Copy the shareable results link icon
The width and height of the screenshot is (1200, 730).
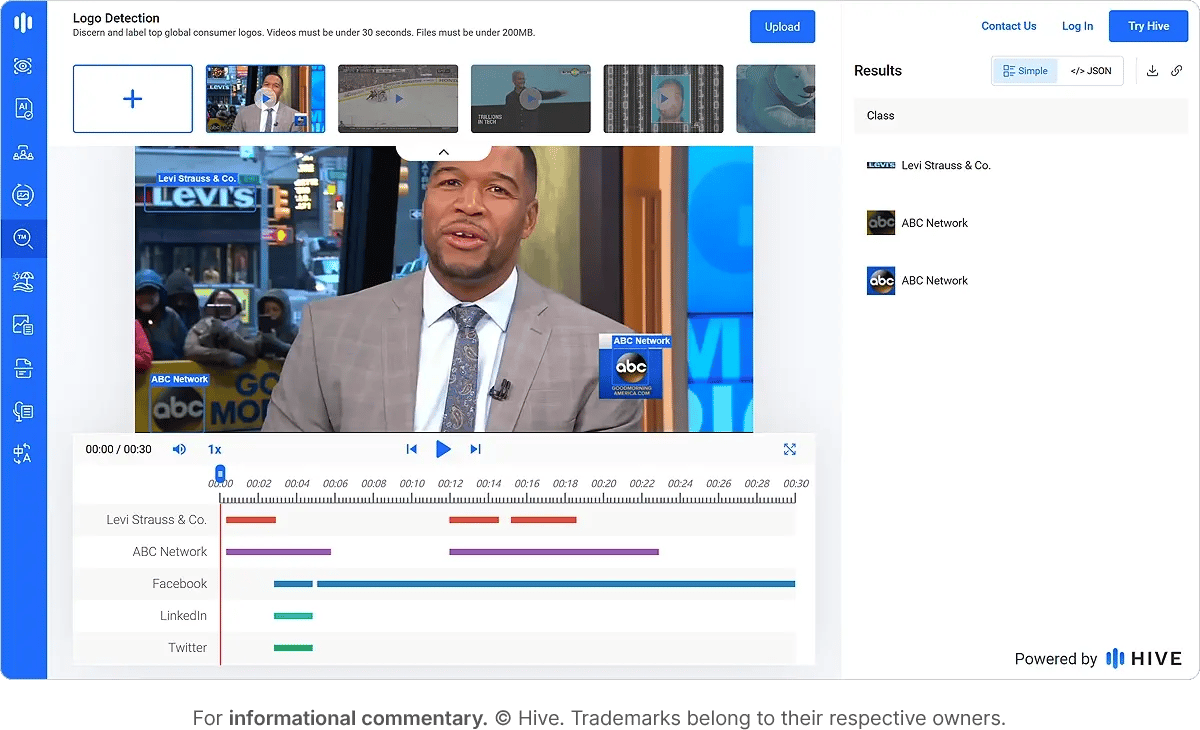pyautogui.click(x=1177, y=70)
